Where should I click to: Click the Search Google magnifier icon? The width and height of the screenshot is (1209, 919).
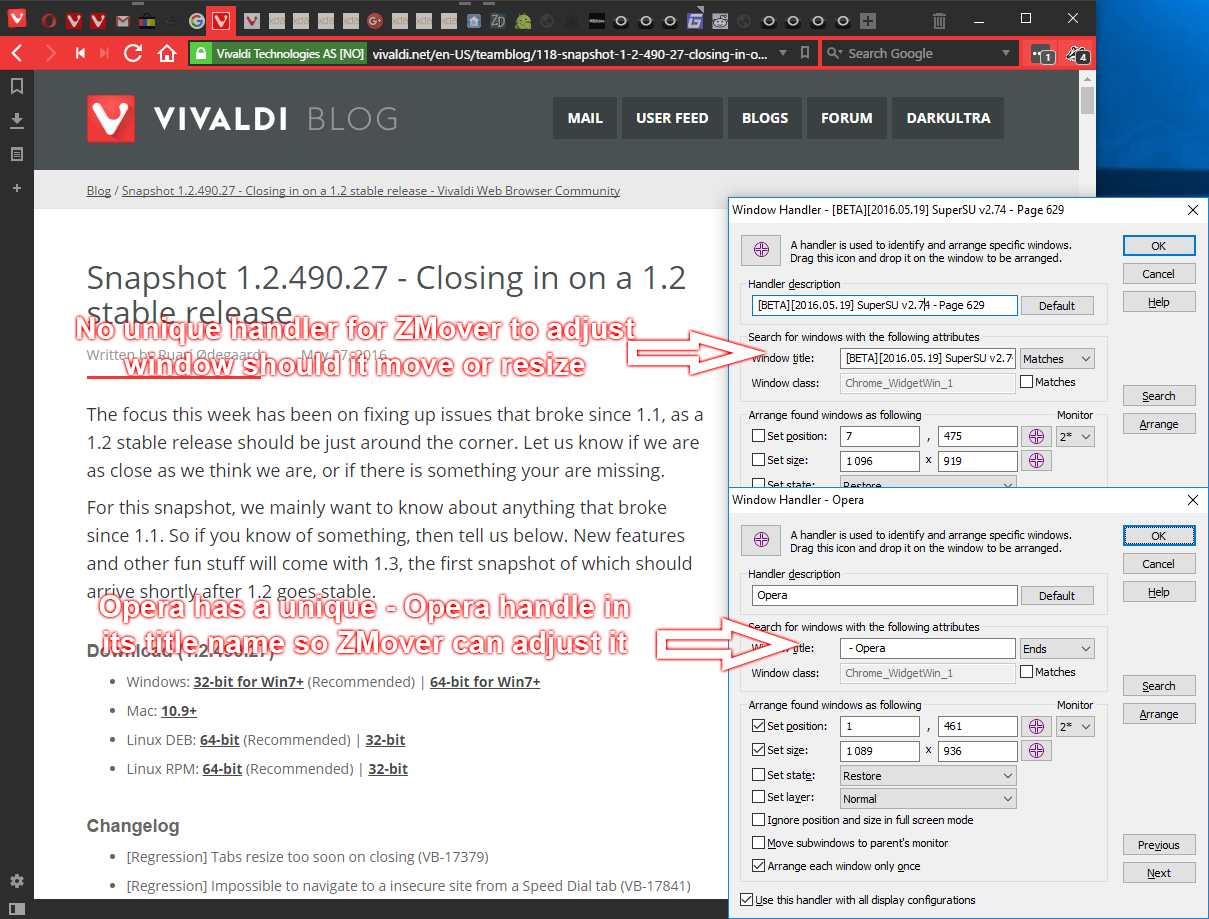835,53
